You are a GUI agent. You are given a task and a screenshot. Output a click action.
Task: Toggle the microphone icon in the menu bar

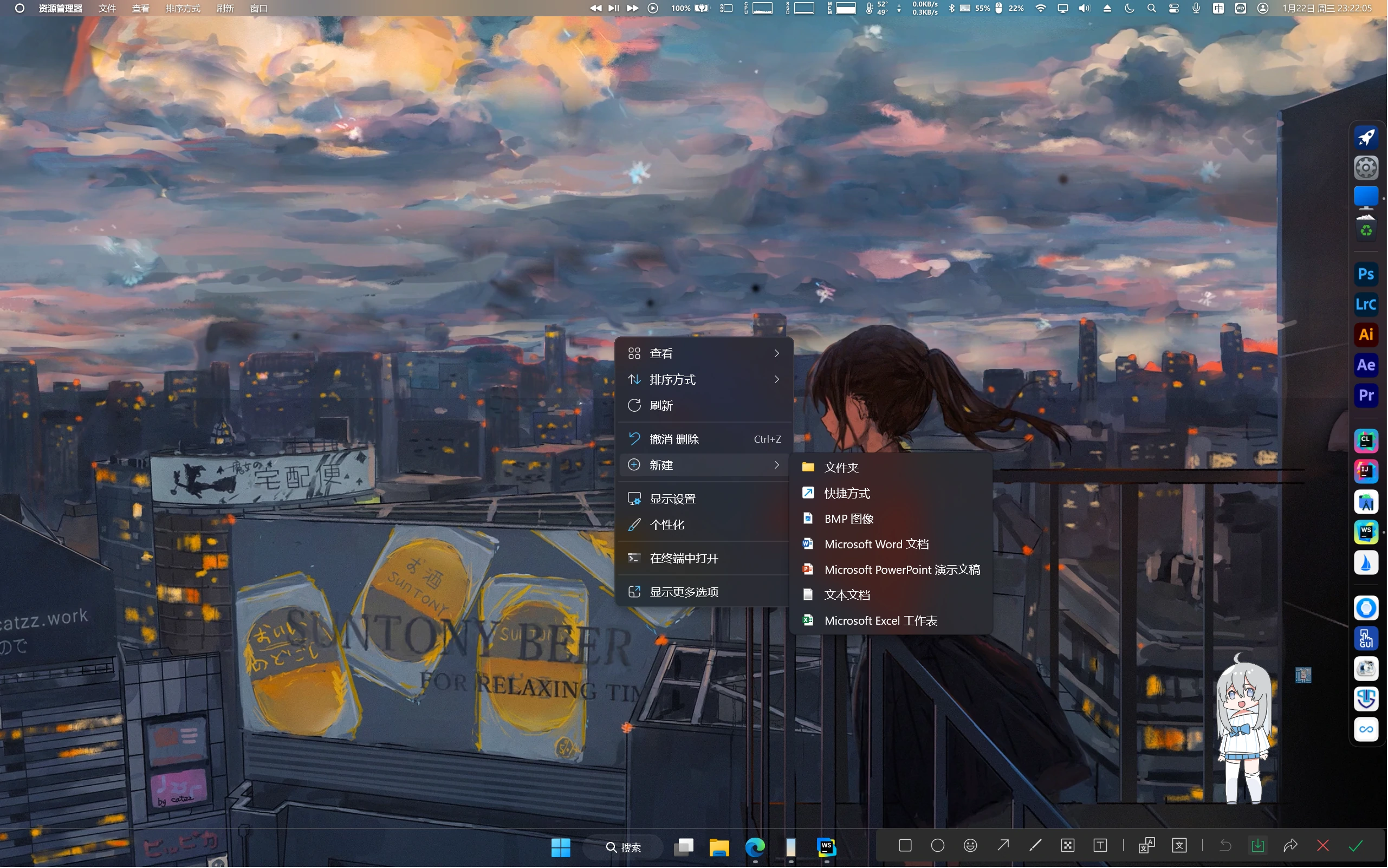pyautogui.click(x=1196, y=8)
